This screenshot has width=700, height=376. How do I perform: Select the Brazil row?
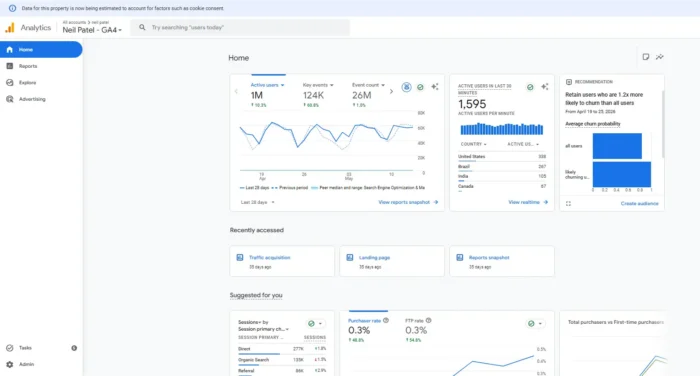click(502, 167)
